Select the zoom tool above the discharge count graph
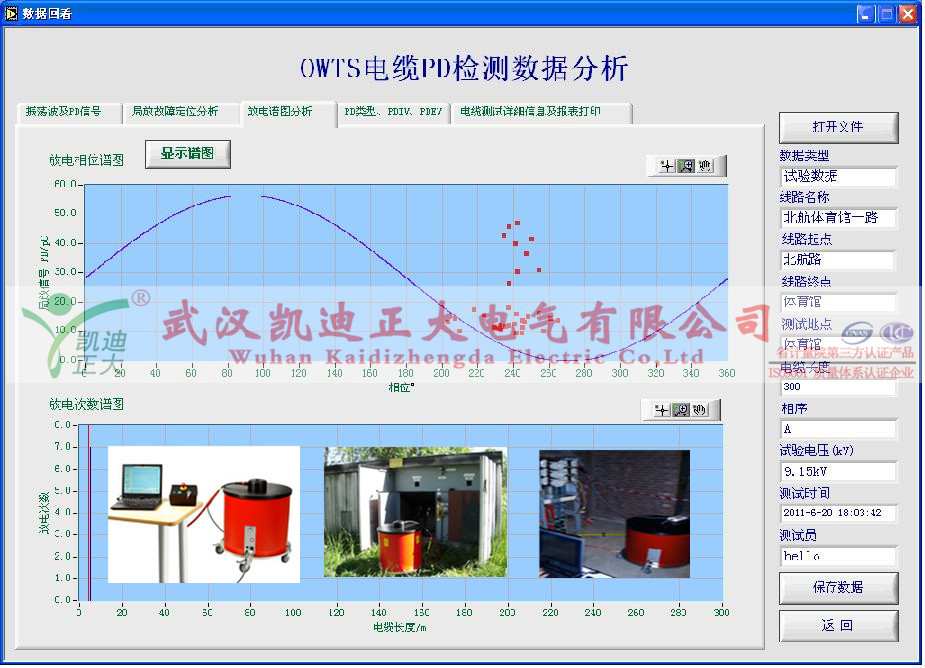The height and width of the screenshot is (668, 925). [x=680, y=410]
